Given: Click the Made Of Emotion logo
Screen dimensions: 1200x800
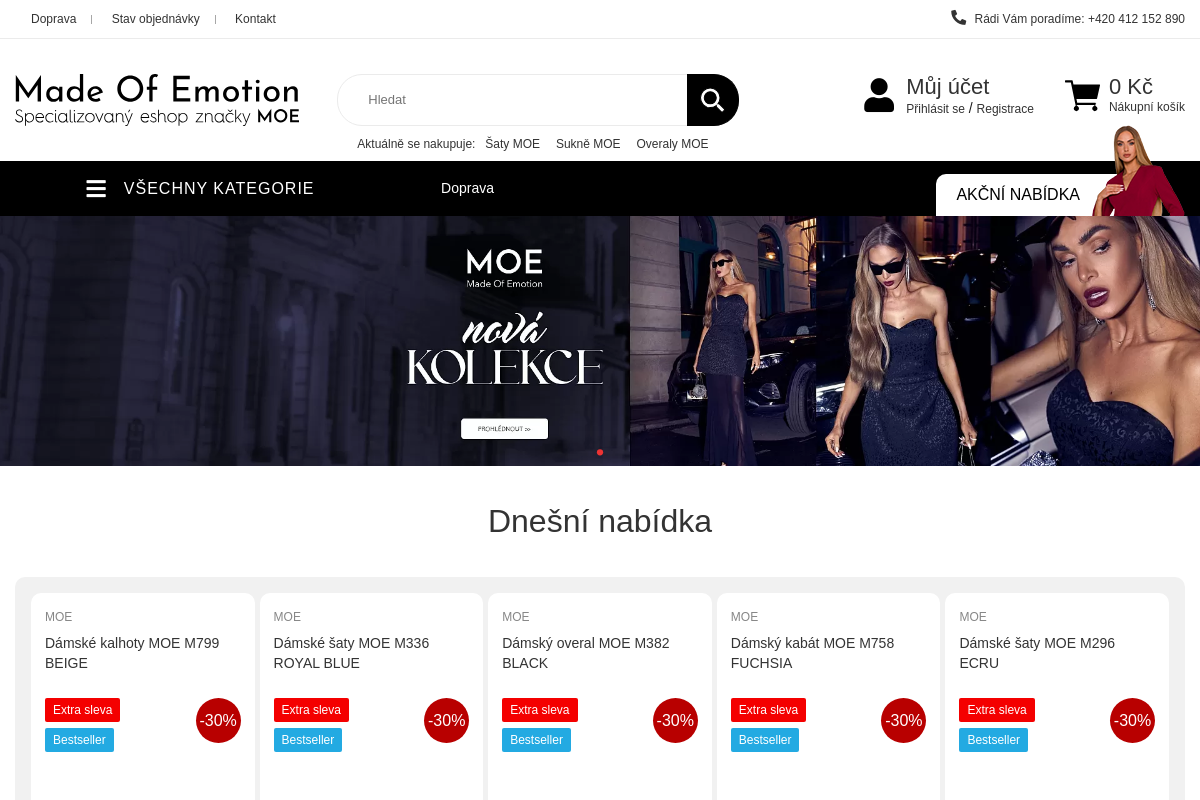Looking at the screenshot, I should pos(157,99).
